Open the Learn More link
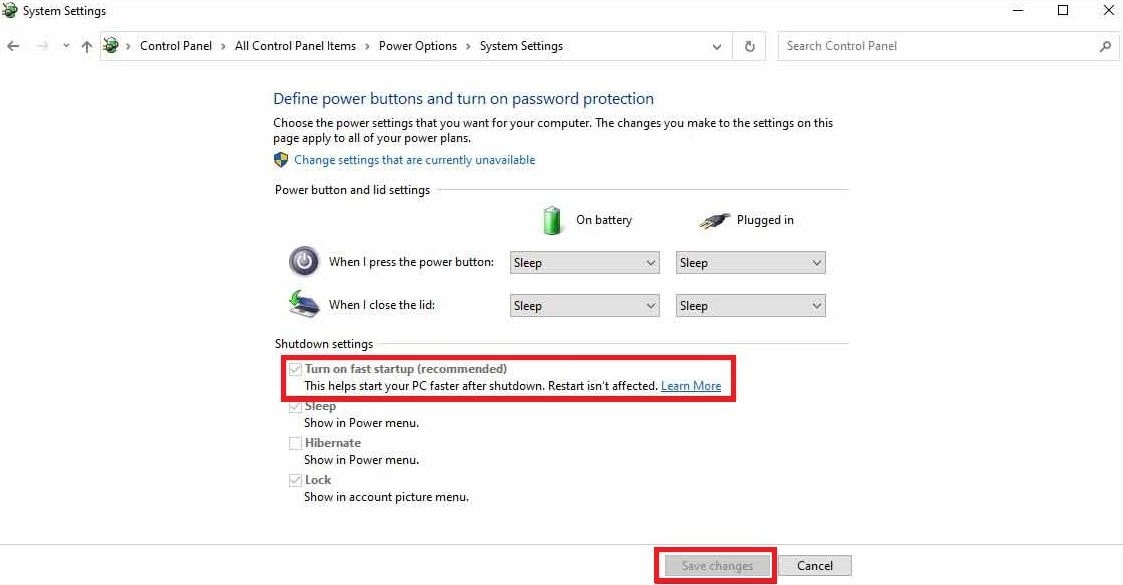Viewport: 1123px width, 585px height. pos(691,385)
